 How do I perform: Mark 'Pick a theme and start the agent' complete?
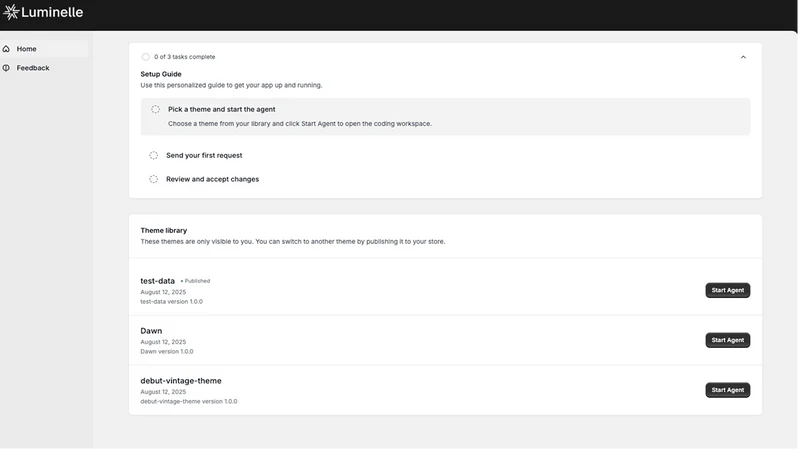[x=156, y=110]
